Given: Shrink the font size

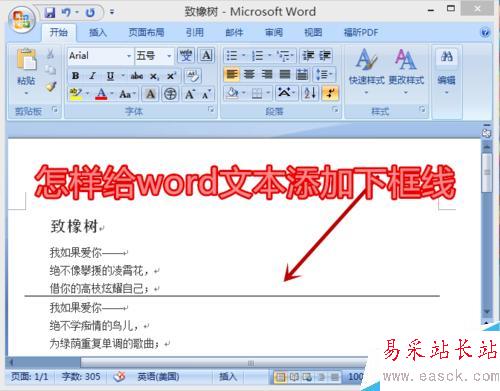Looking at the screenshot, I should coord(206,94).
